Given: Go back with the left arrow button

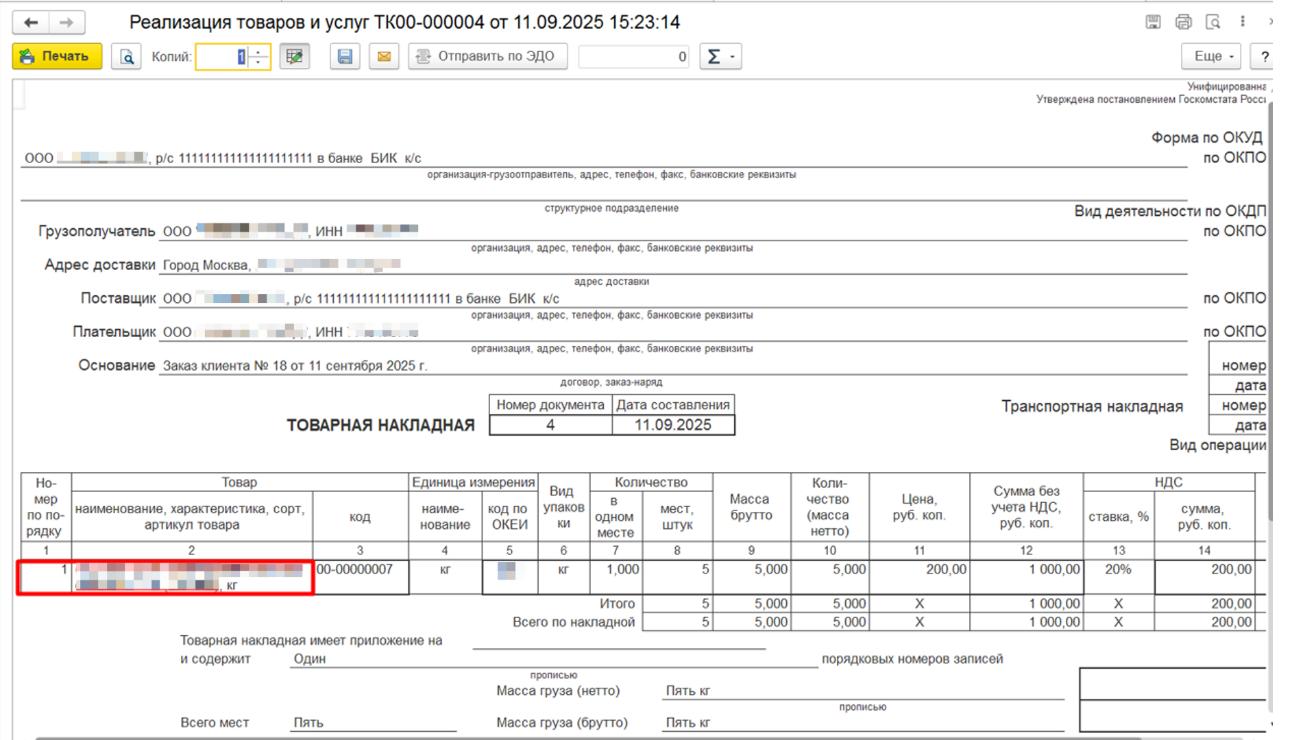Looking at the screenshot, I should pos(30,22).
